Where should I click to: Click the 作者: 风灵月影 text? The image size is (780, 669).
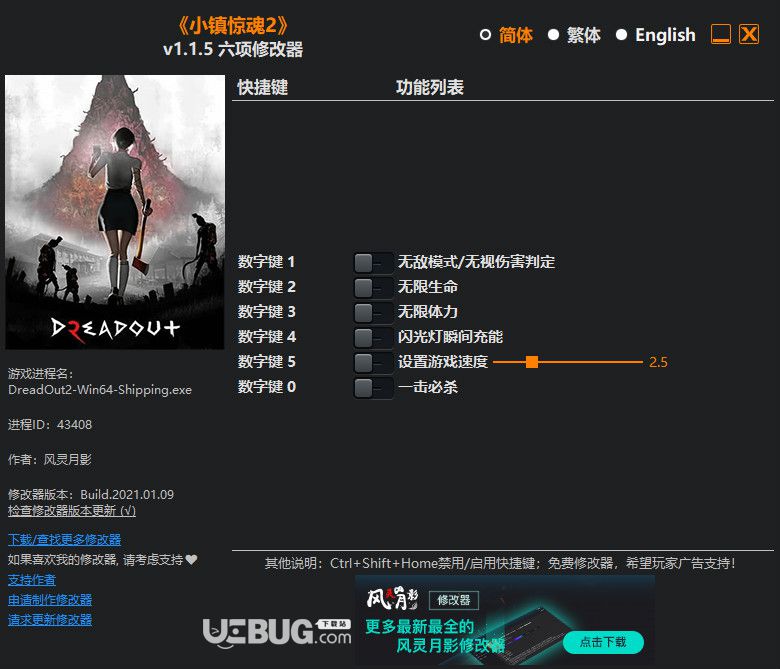[x=50, y=460]
